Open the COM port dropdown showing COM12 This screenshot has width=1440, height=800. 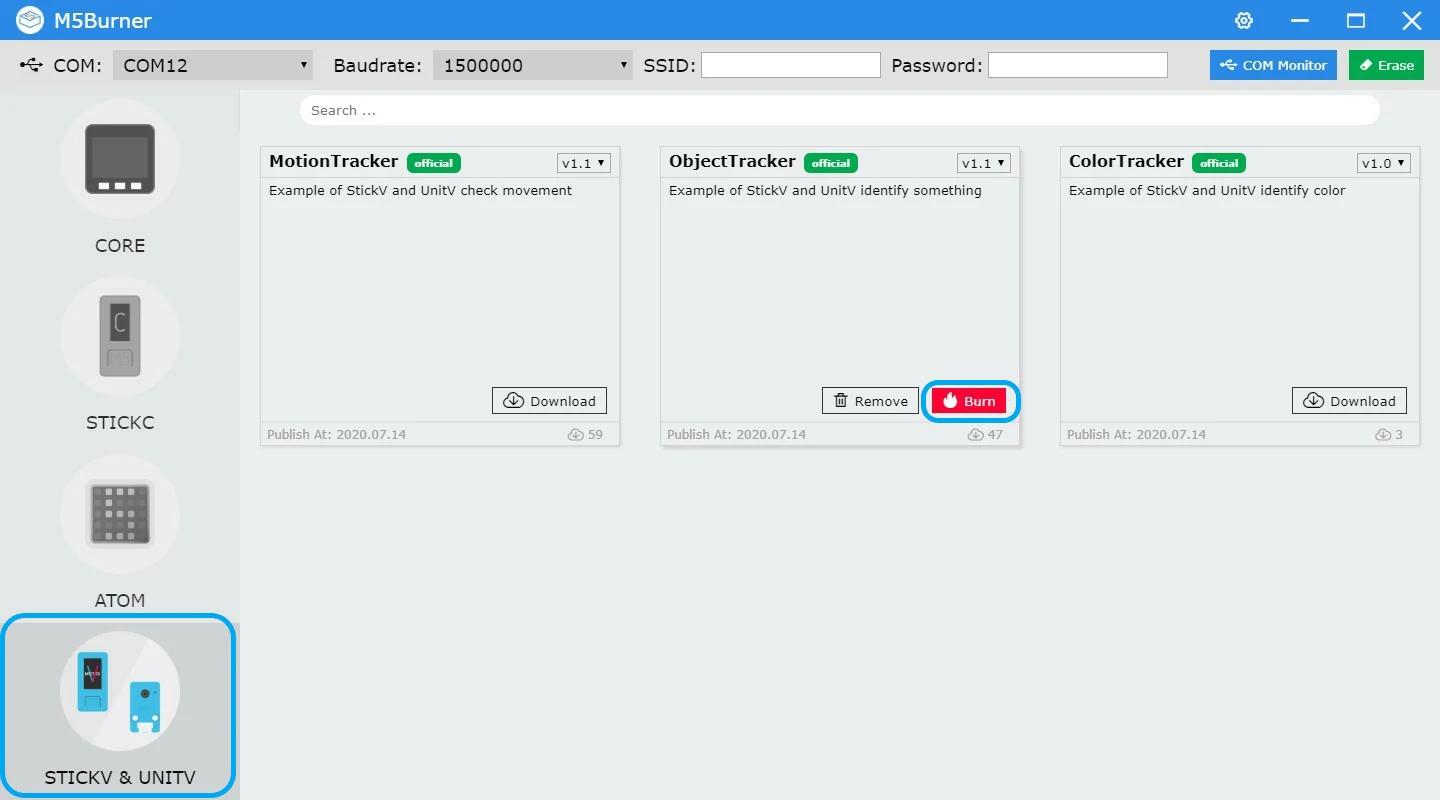pos(213,65)
